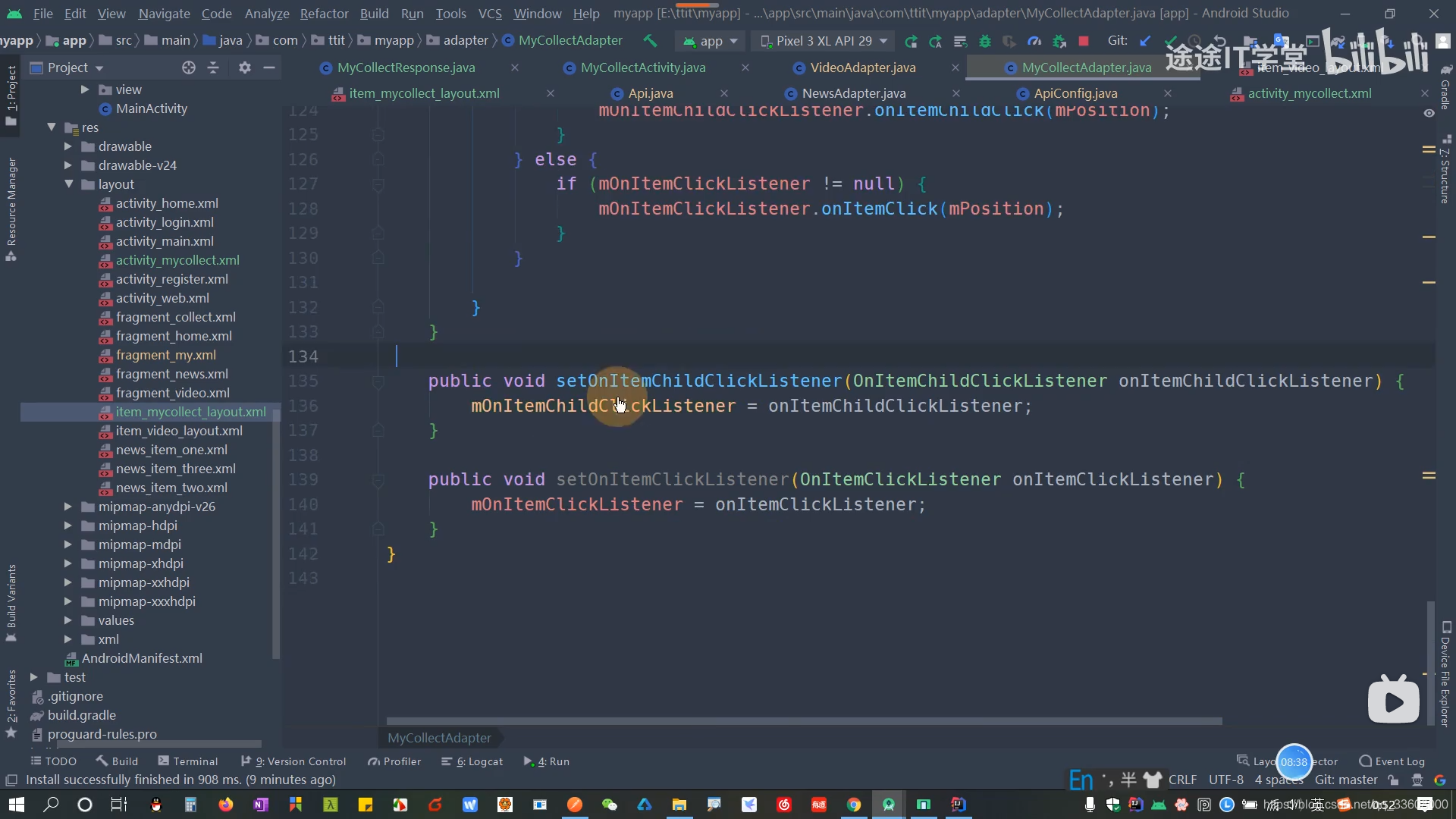This screenshot has height=819, width=1456.
Task: Toggle fold end marker on line 141
Action: 378,529
